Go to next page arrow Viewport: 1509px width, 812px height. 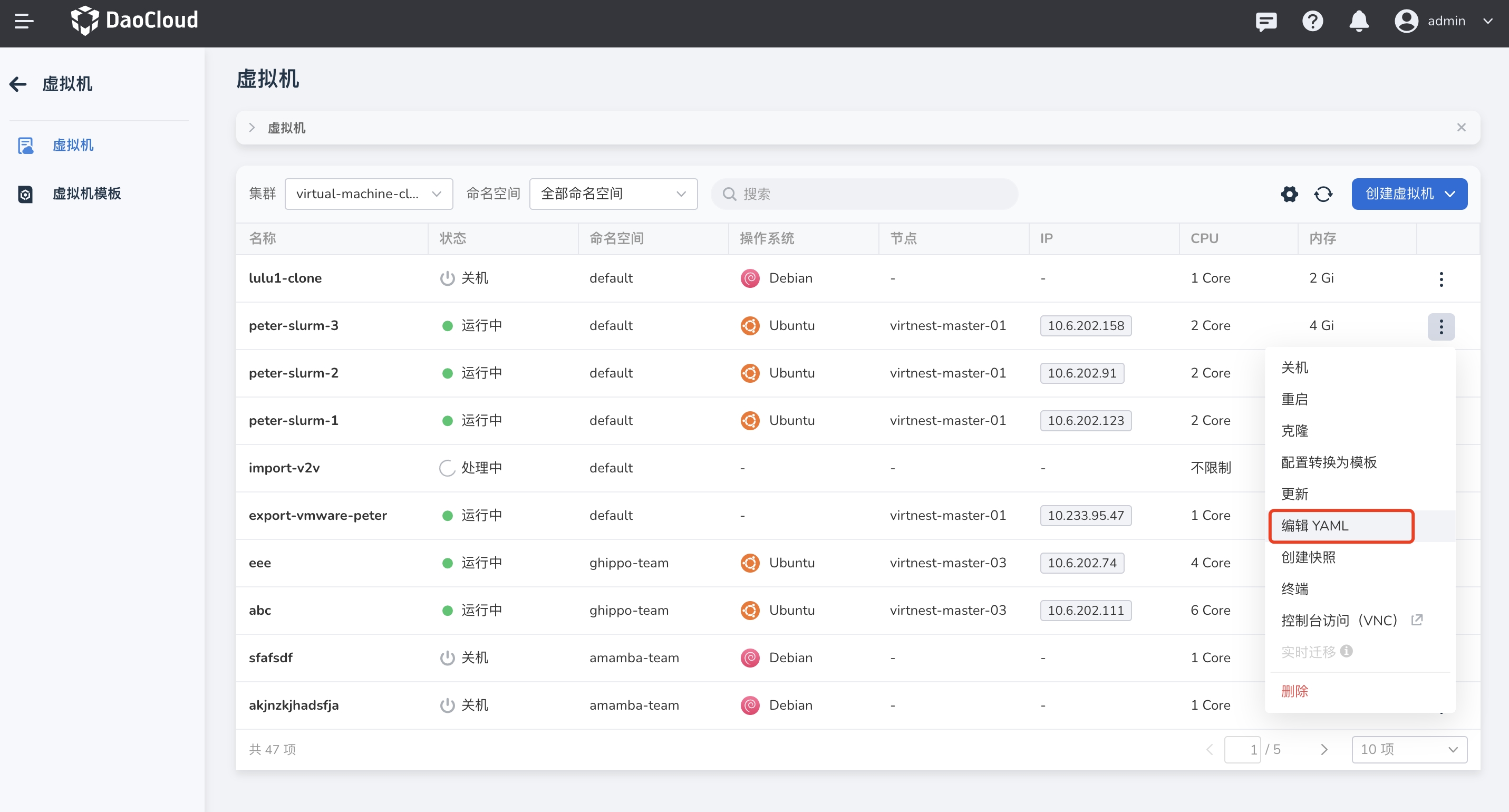tap(1324, 749)
